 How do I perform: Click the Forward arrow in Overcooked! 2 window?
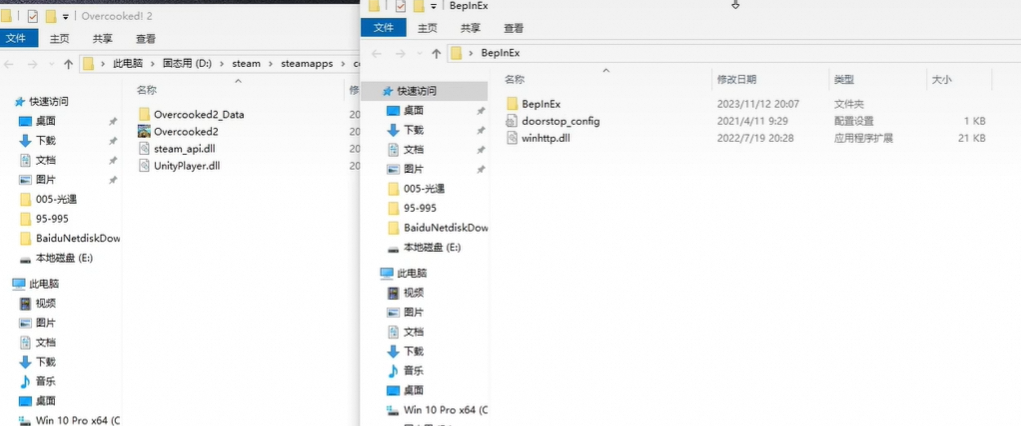(x=32, y=64)
